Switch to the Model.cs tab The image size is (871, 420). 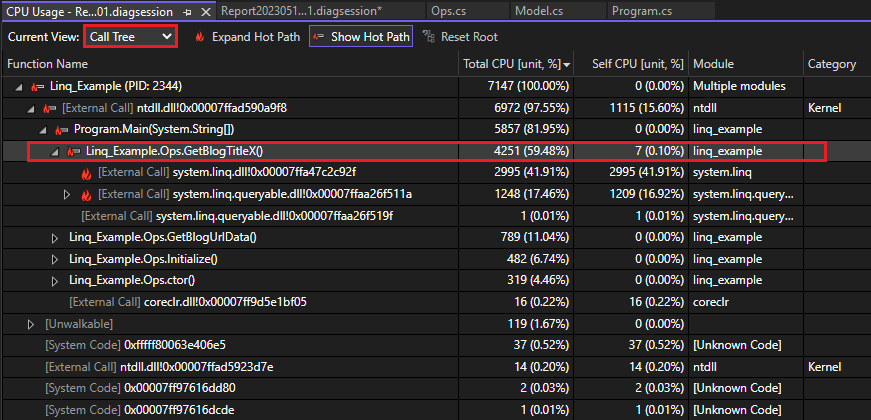(538, 11)
